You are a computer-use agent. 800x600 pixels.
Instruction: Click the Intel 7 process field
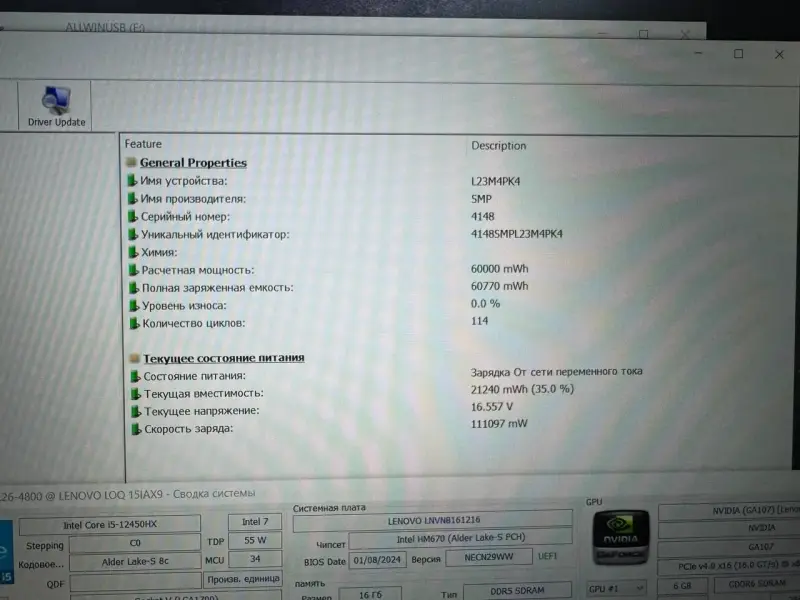255,522
